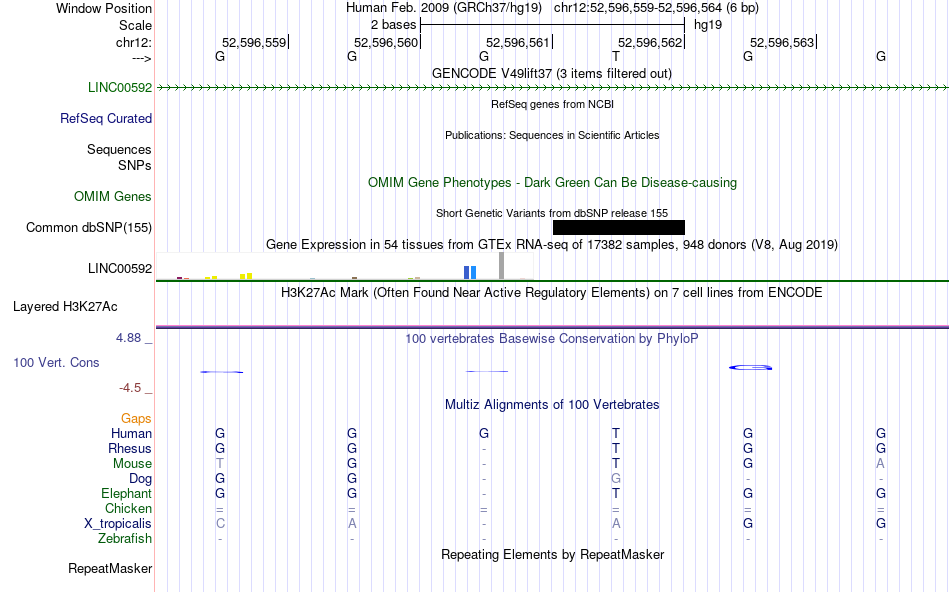Click the Rhesus species label
The image size is (950, 592).
point(130,448)
